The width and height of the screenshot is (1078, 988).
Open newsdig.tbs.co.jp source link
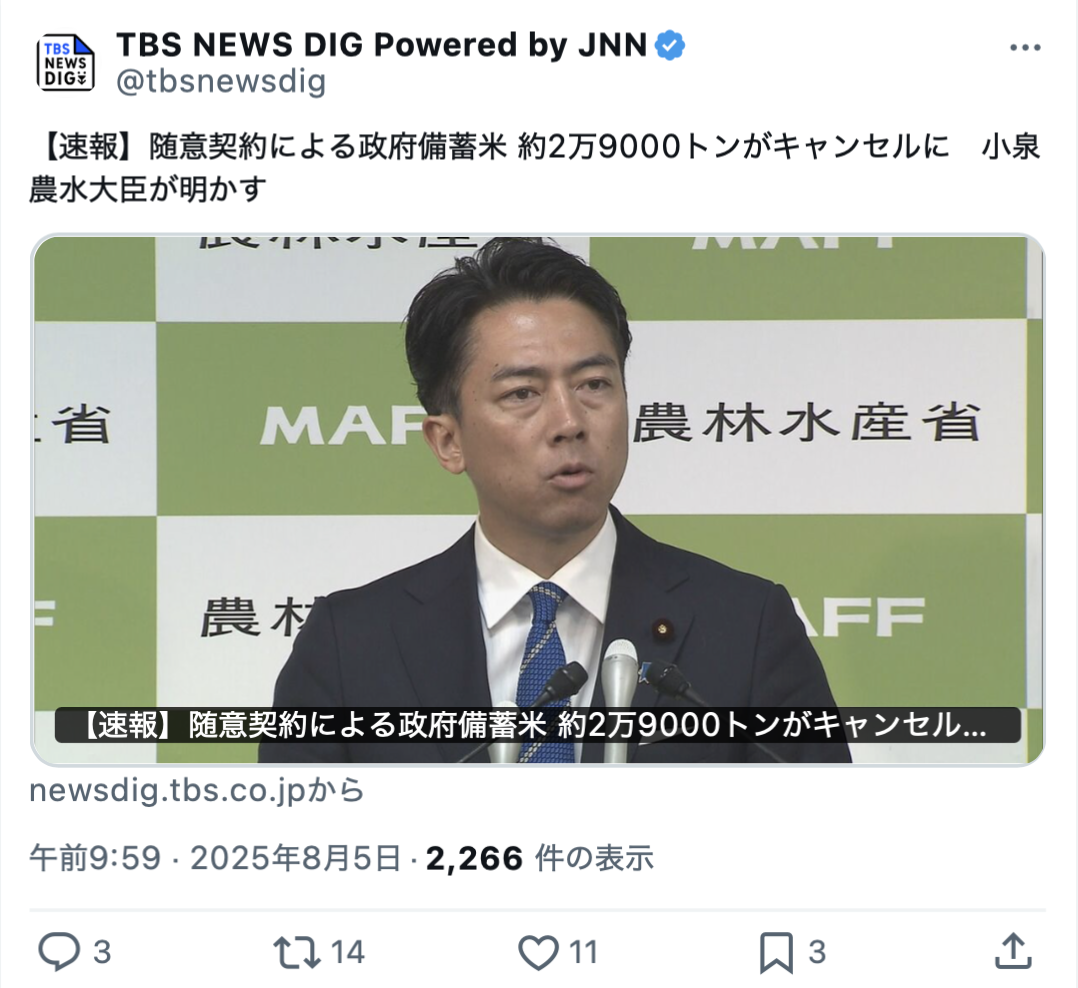[x=197, y=790]
